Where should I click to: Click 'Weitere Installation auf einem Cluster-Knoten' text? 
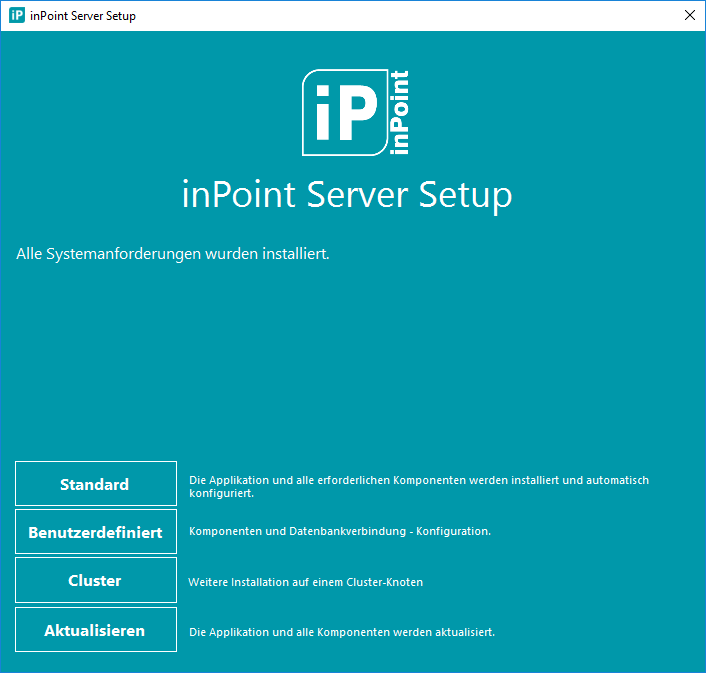point(306,582)
